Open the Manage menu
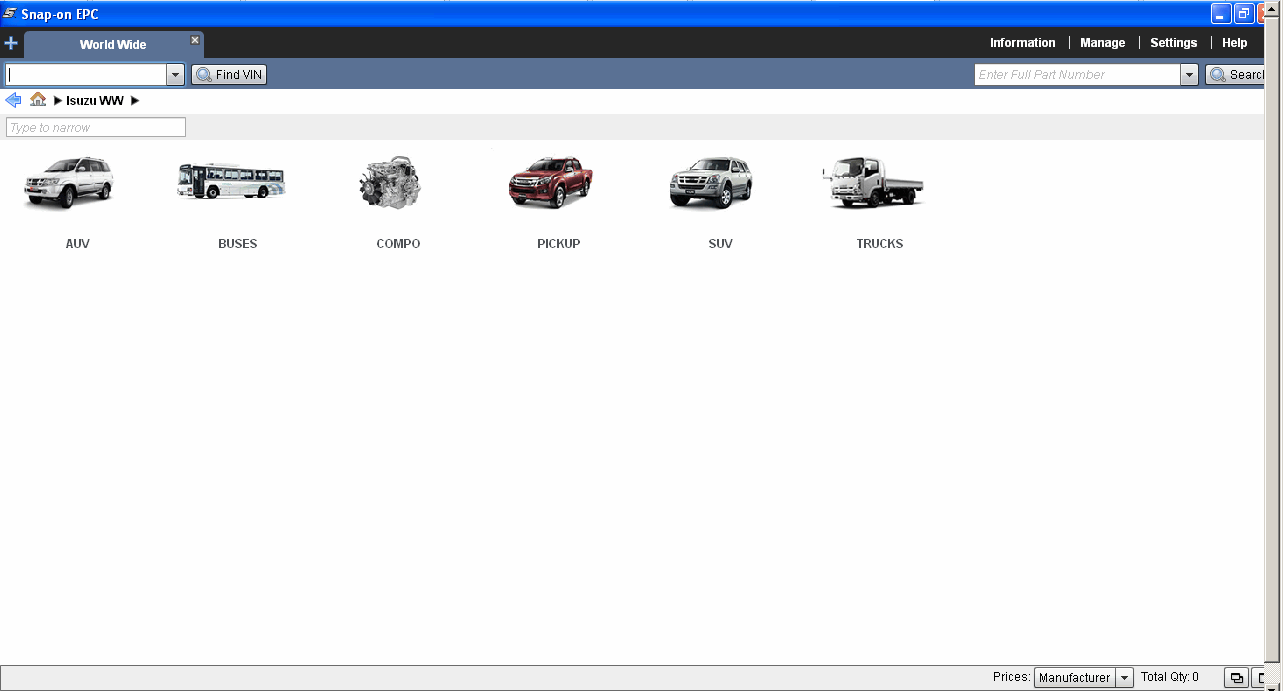1283x691 pixels. point(1102,43)
